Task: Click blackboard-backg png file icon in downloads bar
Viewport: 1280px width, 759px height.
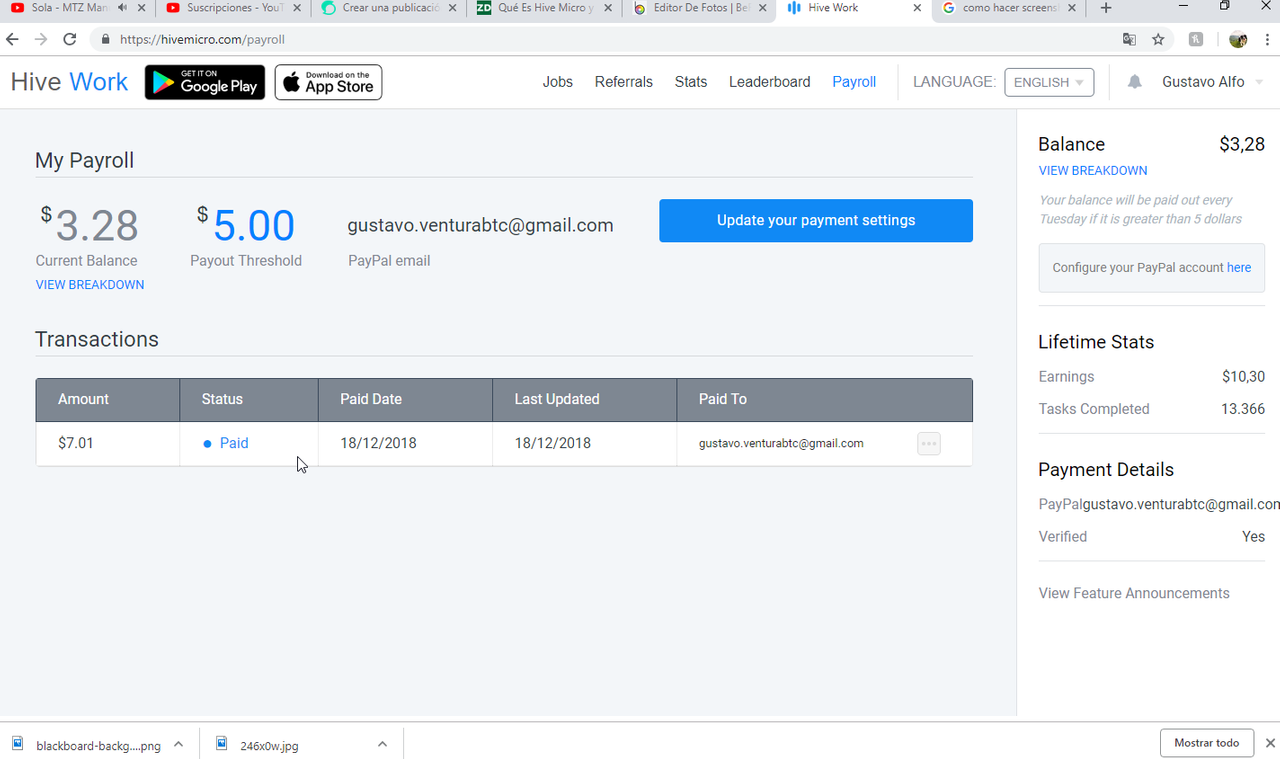Action: coord(18,744)
